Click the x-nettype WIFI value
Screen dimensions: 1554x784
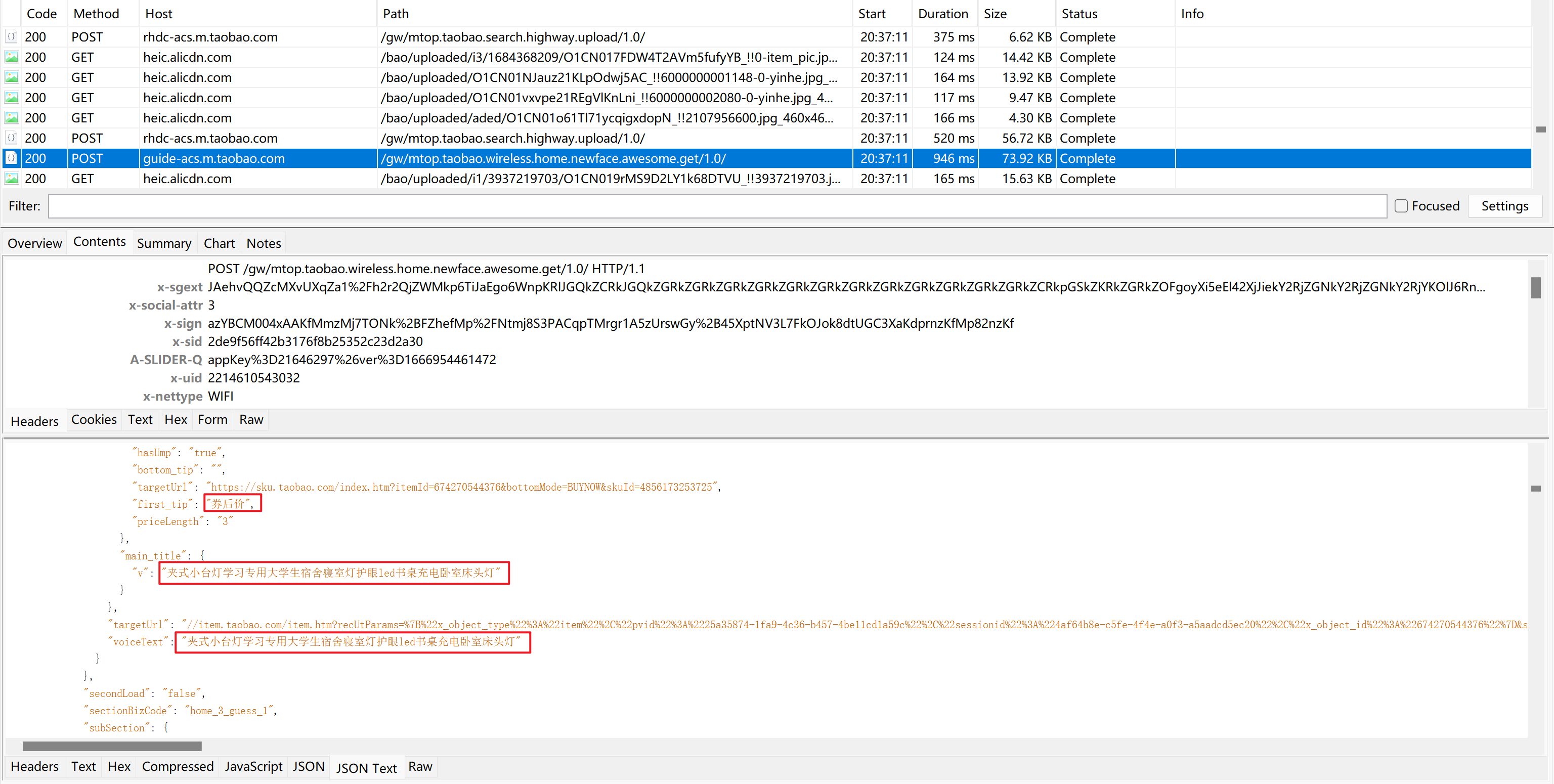[x=220, y=396]
